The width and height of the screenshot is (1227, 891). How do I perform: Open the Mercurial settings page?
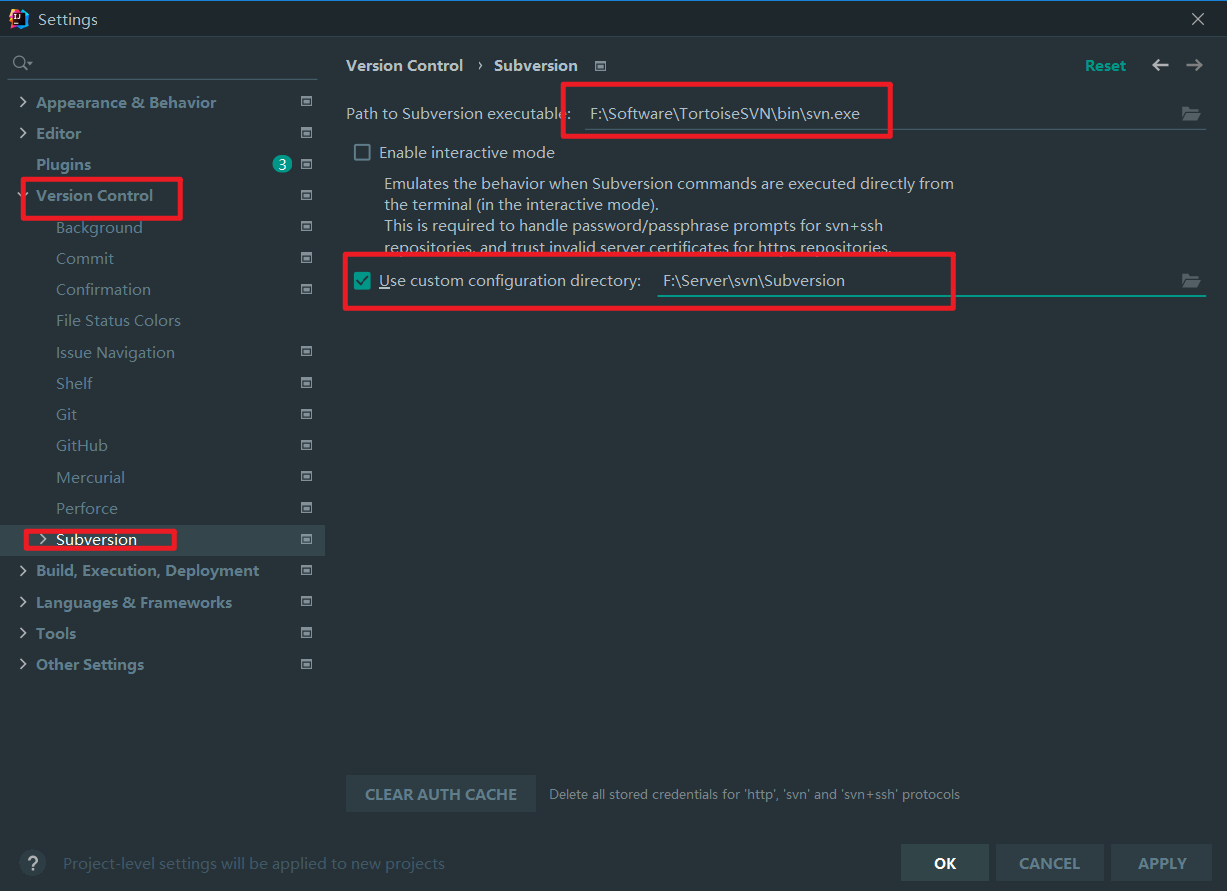point(90,477)
